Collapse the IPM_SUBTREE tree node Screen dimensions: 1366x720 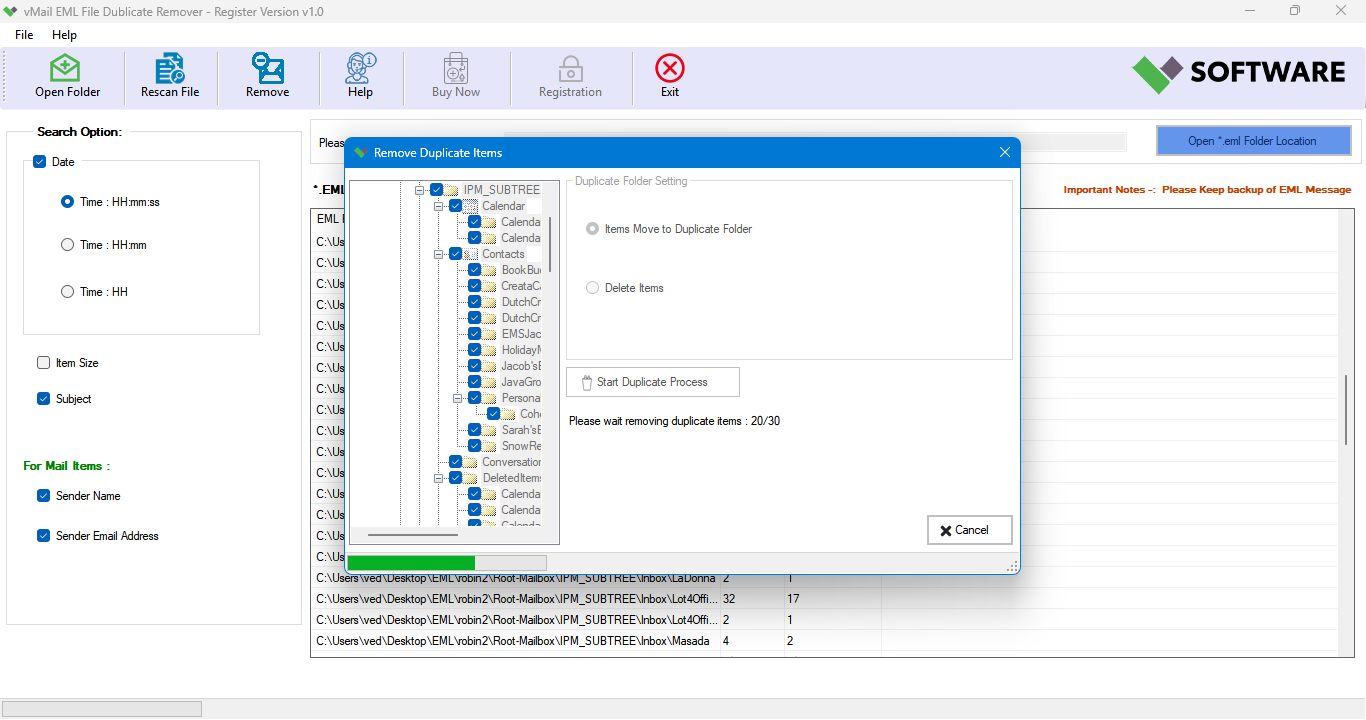point(420,190)
